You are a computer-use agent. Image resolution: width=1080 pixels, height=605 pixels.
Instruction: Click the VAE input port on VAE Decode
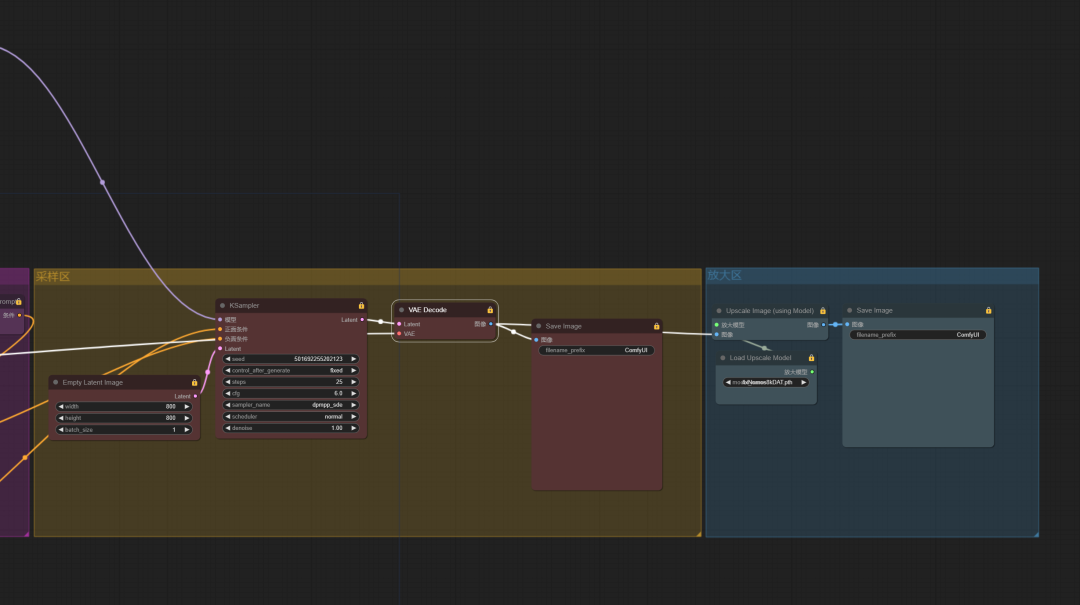[399, 334]
